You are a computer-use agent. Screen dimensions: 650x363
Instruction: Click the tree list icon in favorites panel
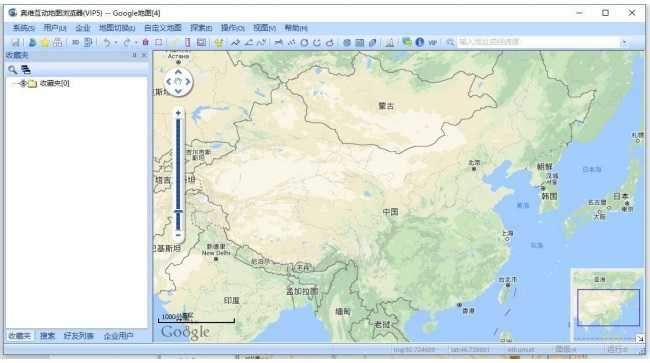tap(26, 70)
